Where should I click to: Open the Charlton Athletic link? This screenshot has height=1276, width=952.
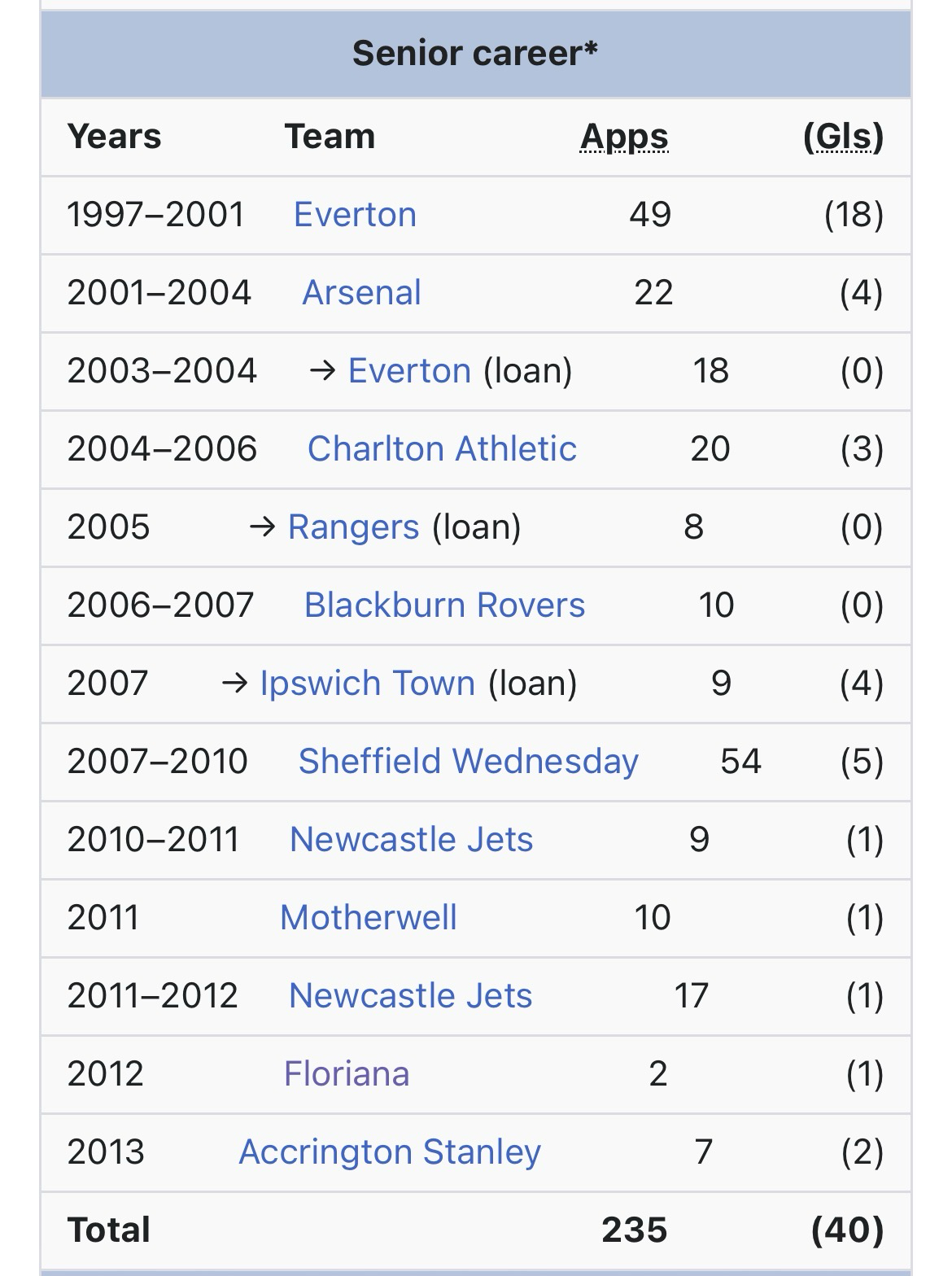(x=442, y=449)
